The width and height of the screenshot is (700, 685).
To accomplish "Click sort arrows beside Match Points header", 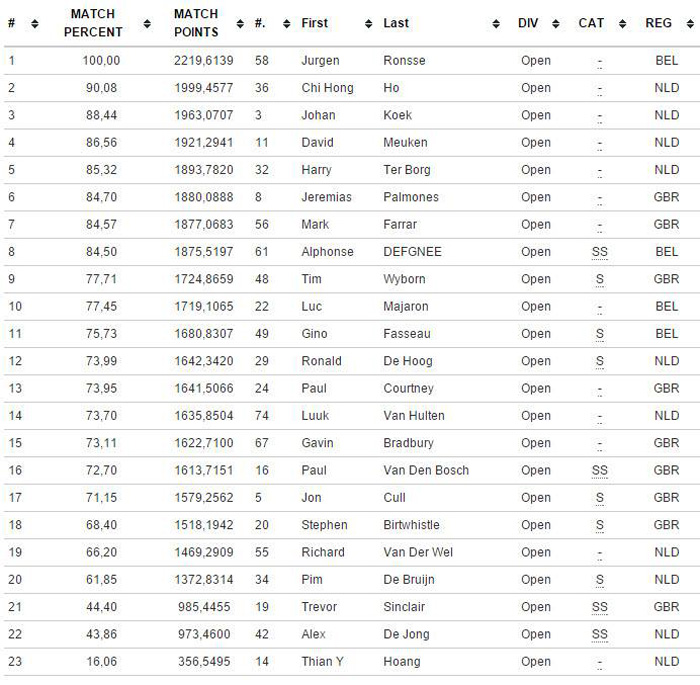I will click(240, 23).
